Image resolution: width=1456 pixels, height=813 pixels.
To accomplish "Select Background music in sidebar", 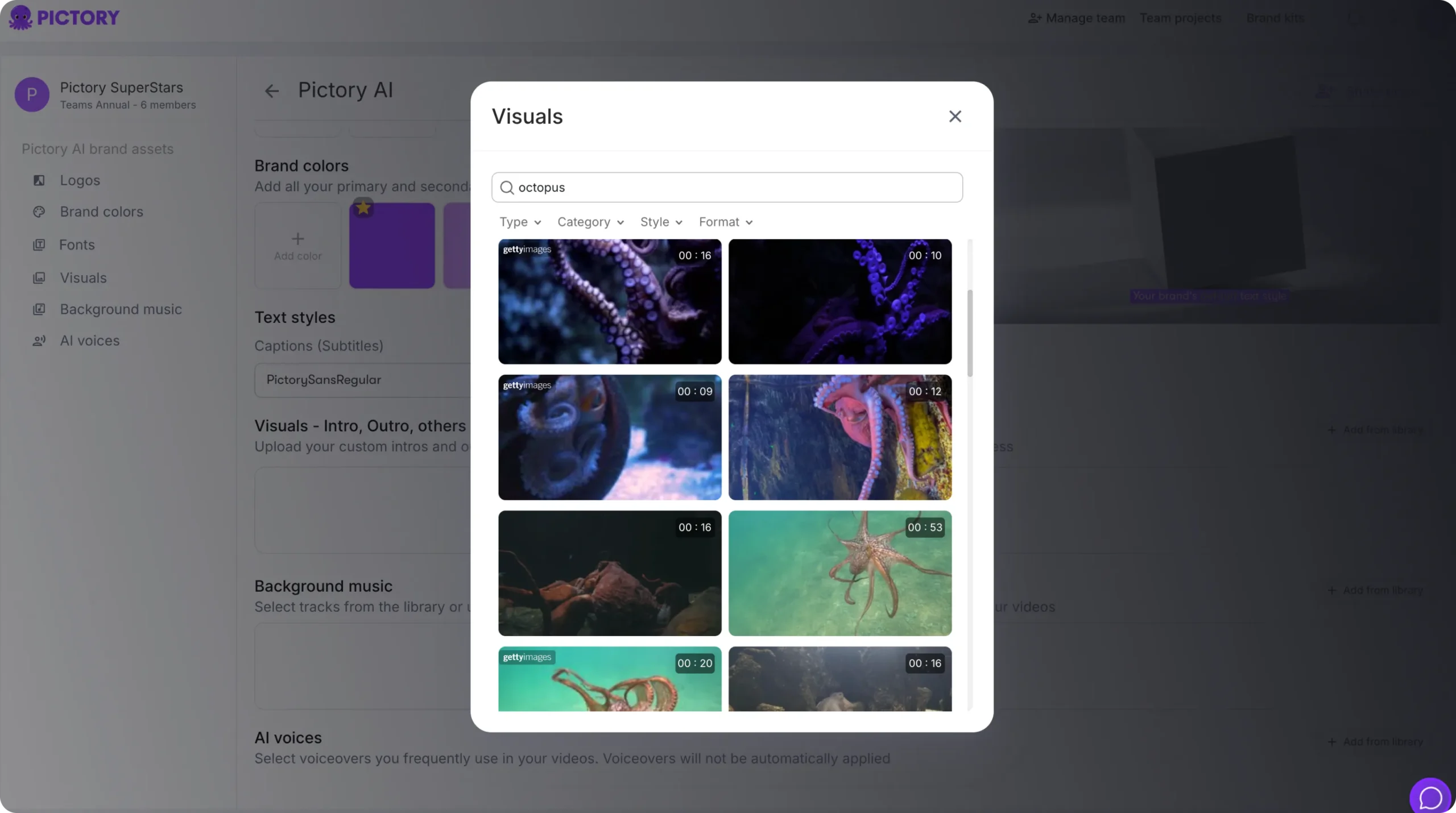I will [x=121, y=309].
